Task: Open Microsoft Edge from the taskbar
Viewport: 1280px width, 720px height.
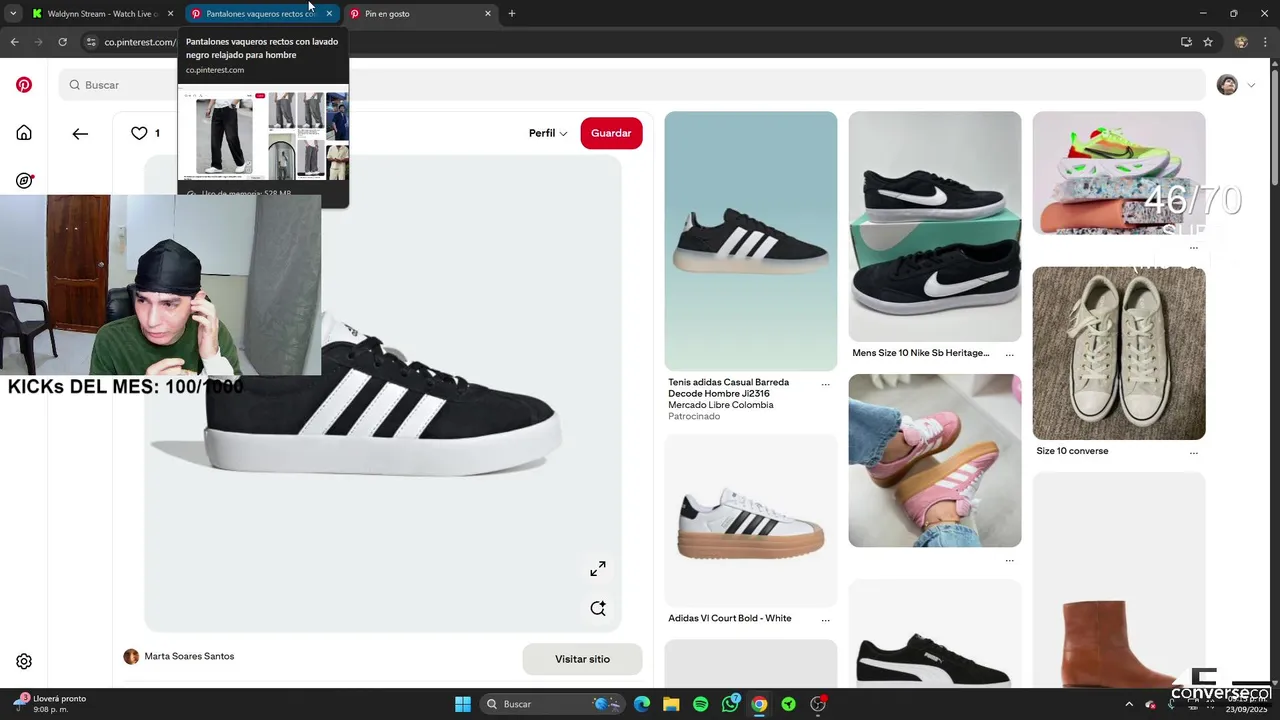Action: click(642, 704)
